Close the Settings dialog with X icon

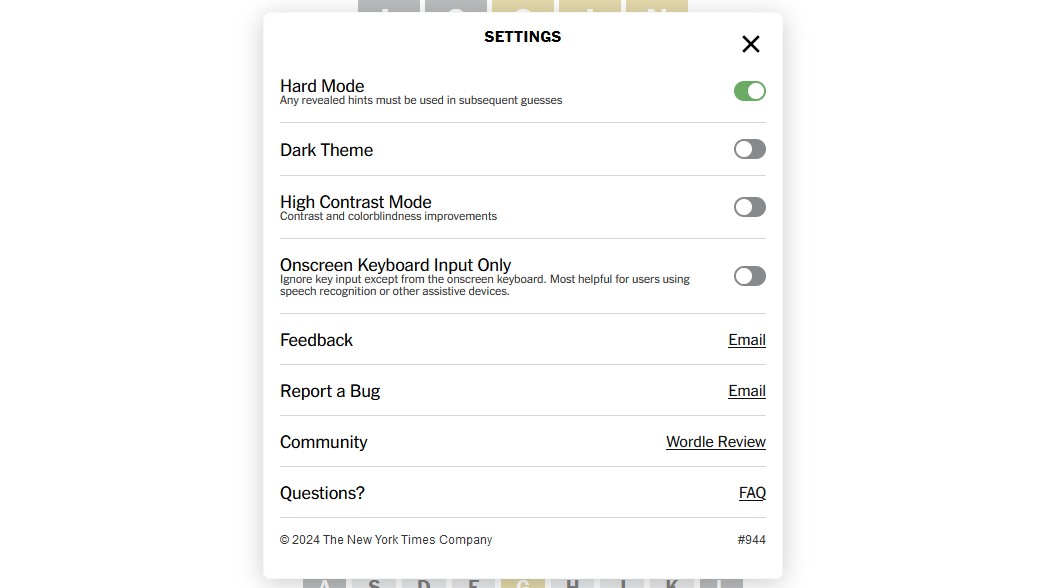750,44
